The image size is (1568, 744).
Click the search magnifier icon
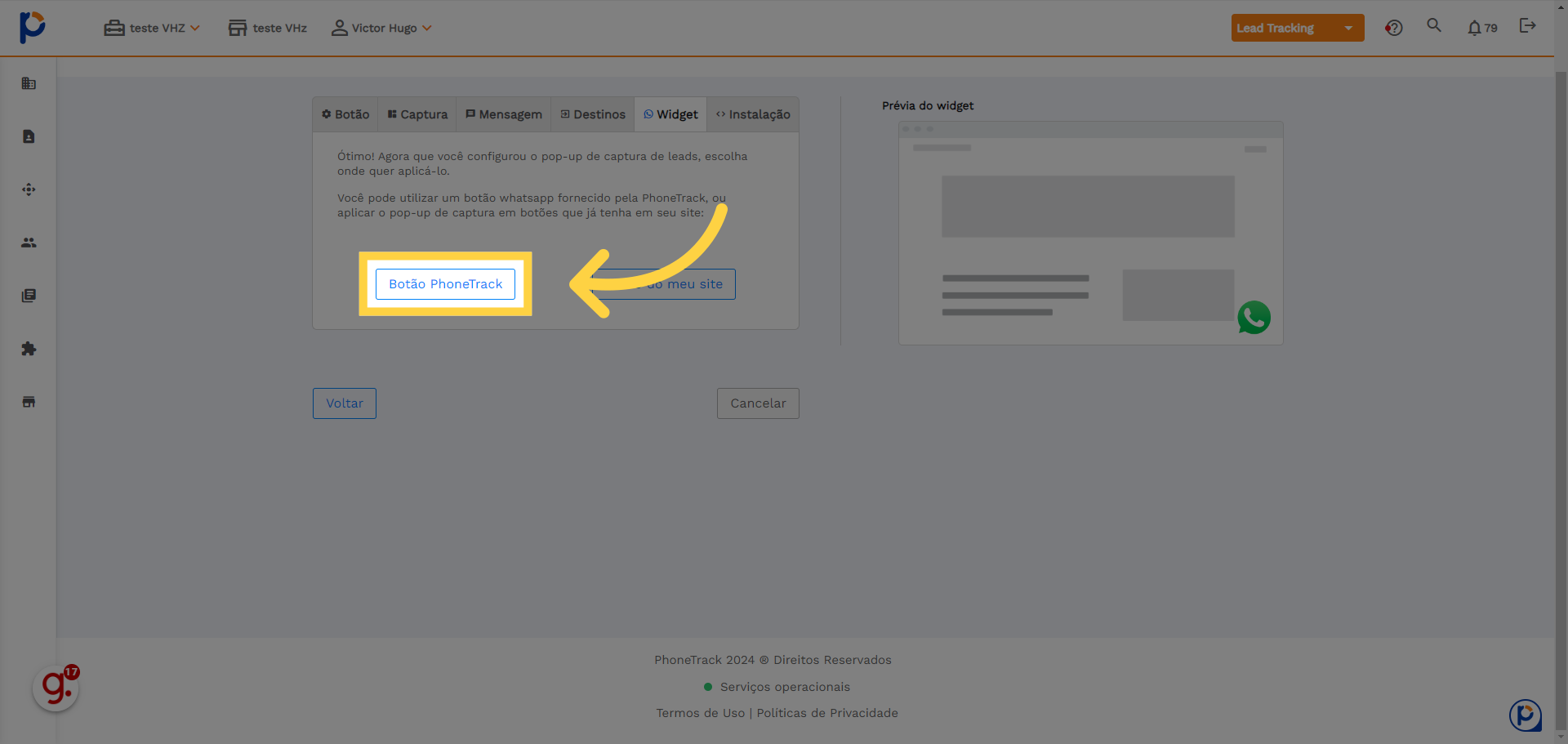coord(1434,25)
